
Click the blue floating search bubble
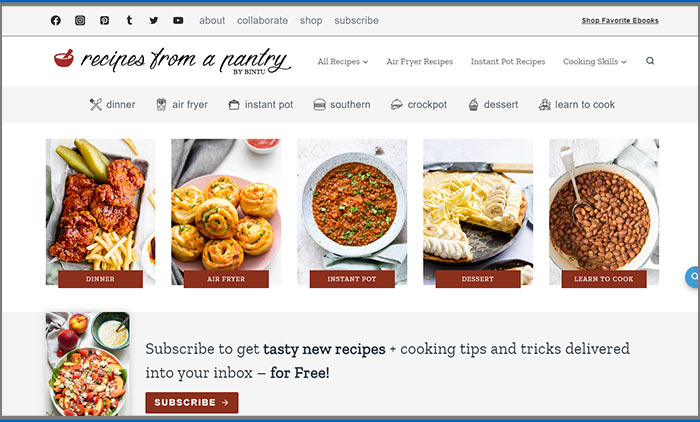(692, 277)
